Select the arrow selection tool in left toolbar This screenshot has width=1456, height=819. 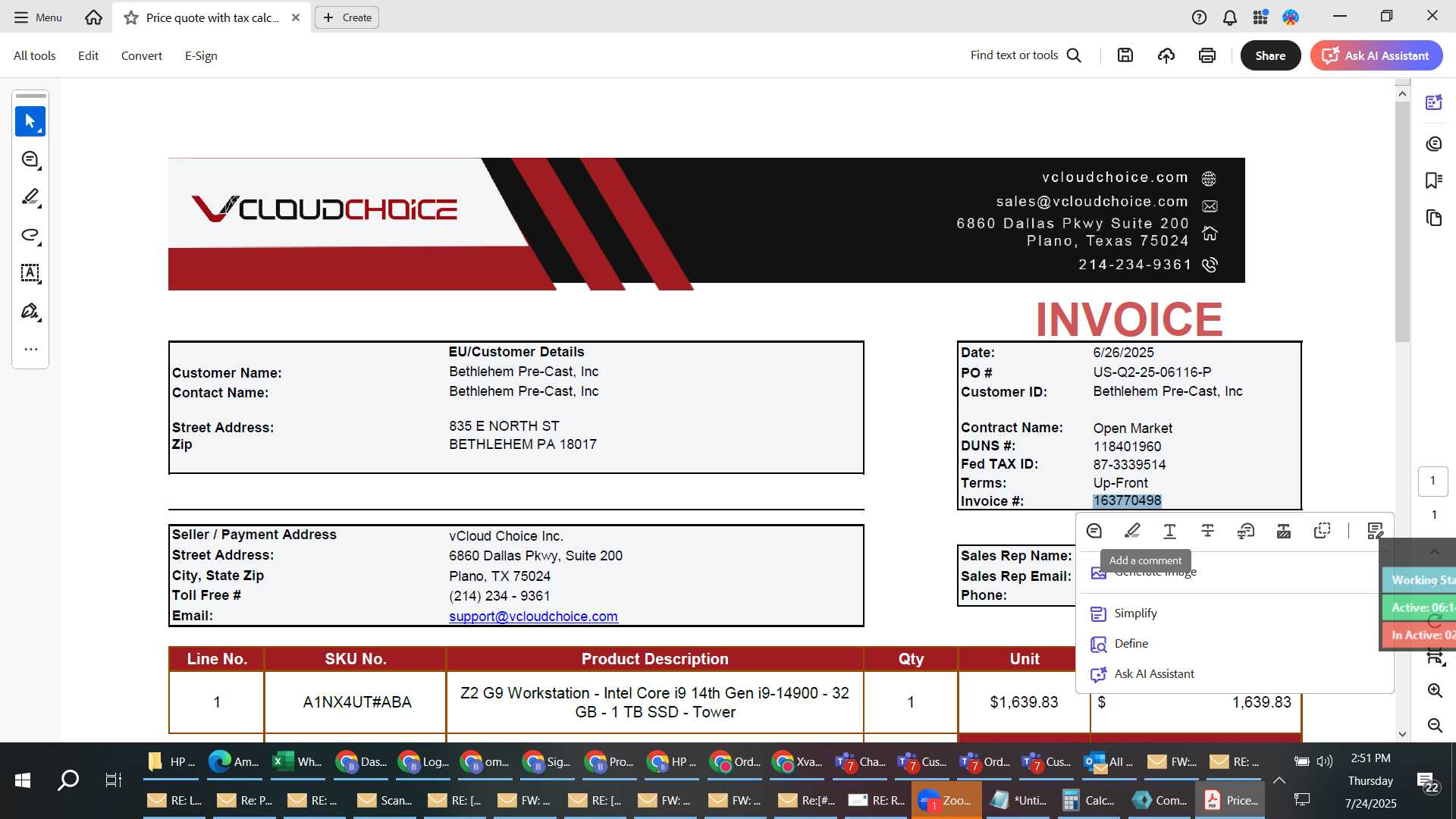click(x=30, y=121)
